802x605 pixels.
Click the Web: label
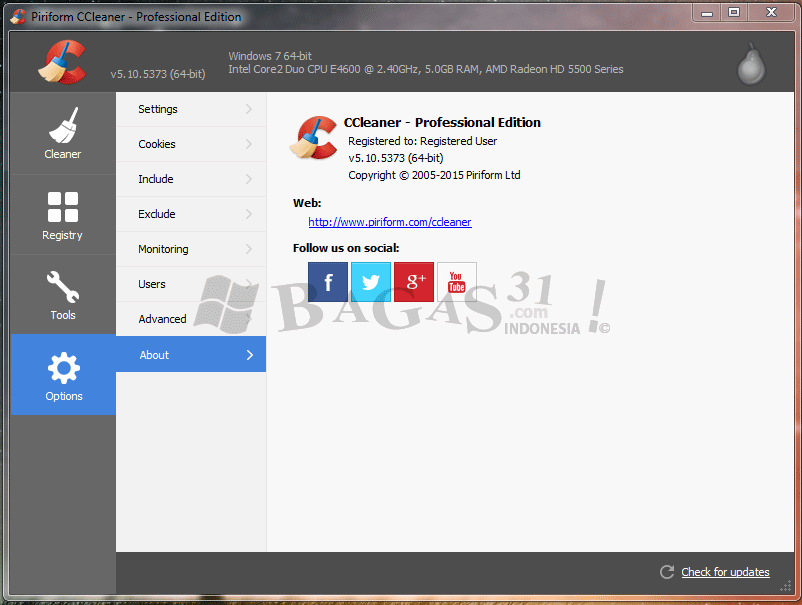pos(307,203)
